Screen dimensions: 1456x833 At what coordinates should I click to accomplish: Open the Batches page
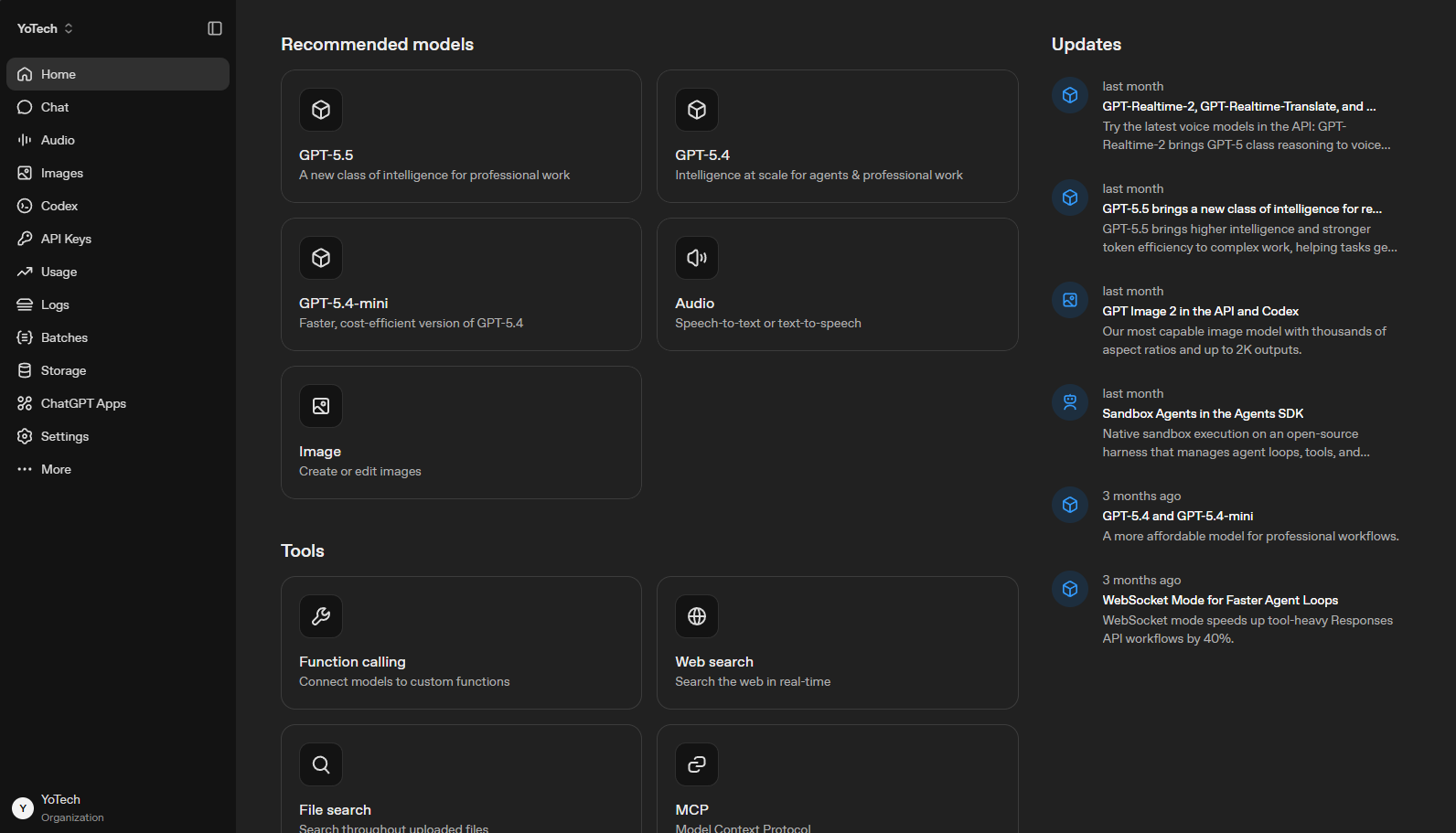(118, 337)
